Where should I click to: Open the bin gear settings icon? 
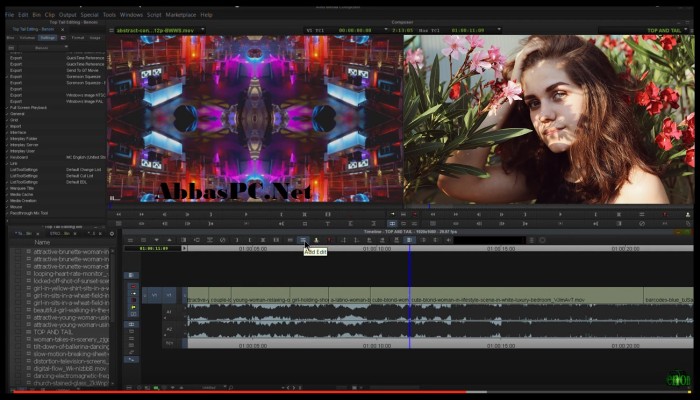(112, 233)
